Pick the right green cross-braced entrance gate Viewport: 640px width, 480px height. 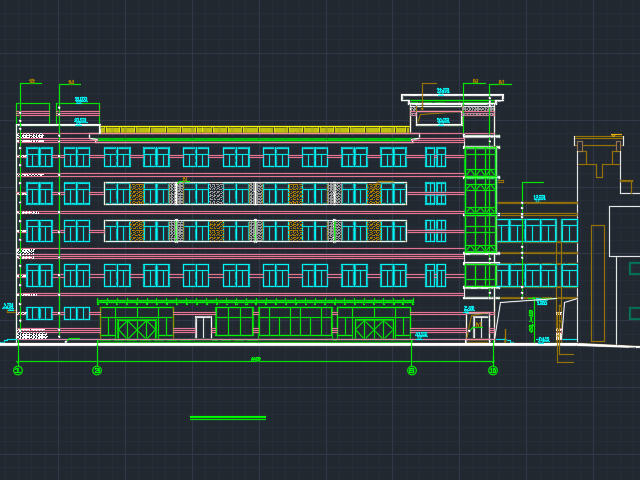(374, 329)
